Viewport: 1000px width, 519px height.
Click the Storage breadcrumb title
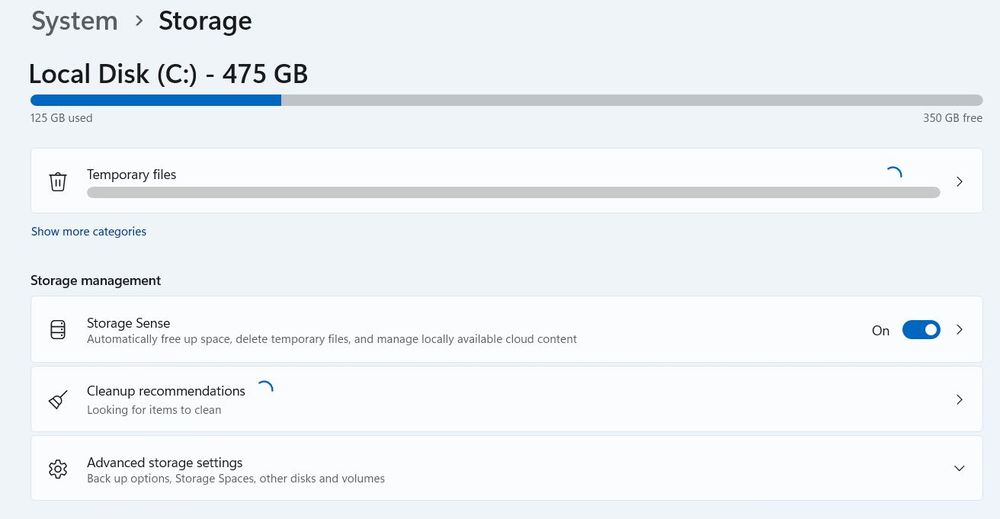click(205, 21)
